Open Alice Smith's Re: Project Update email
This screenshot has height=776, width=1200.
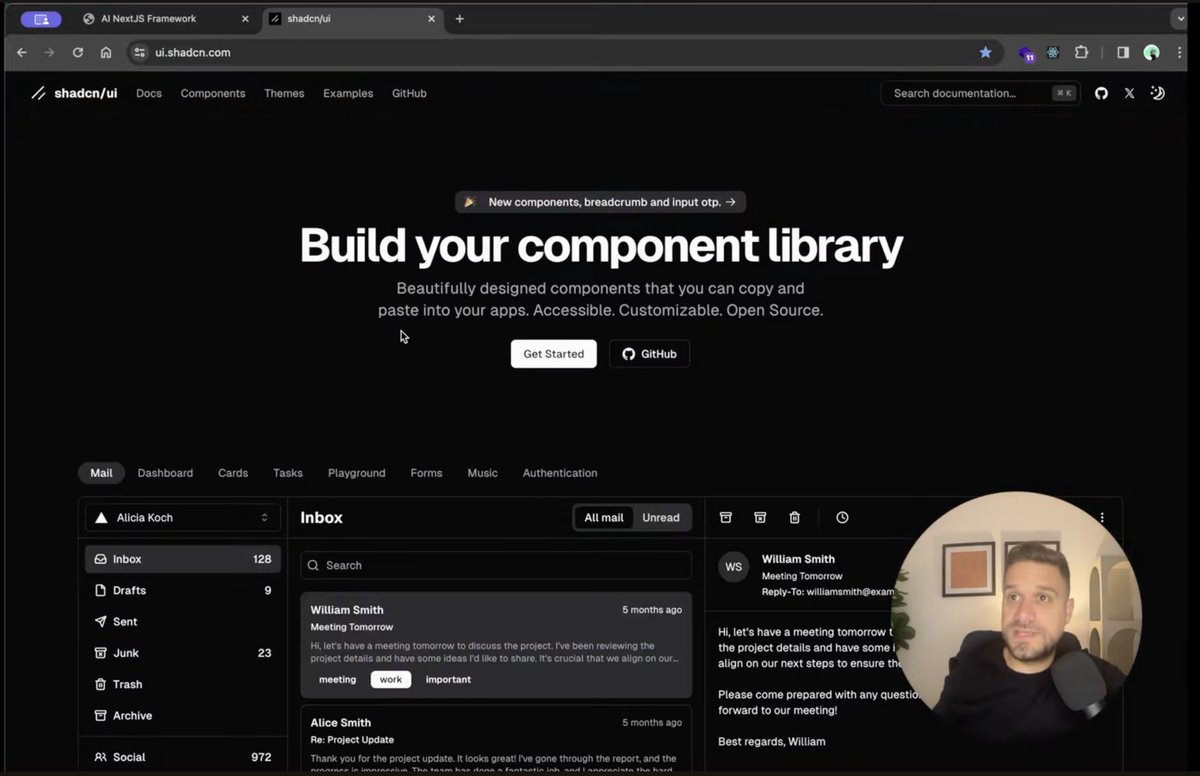pyautogui.click(x=496, y=740)
